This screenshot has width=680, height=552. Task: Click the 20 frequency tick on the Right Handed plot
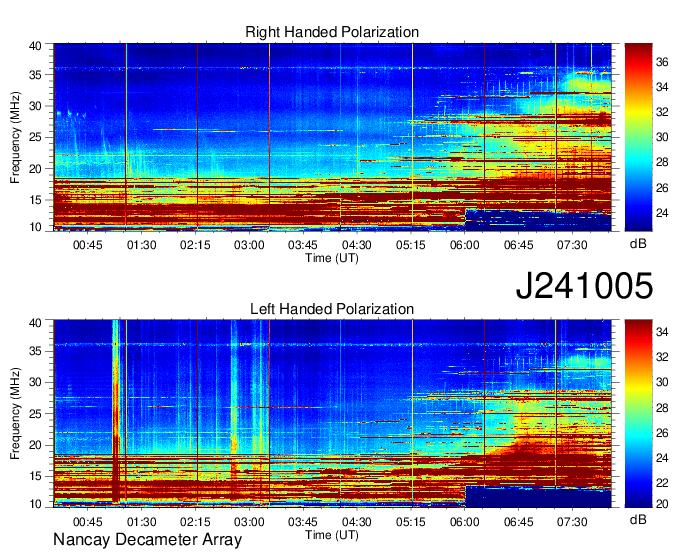(35, 169)
